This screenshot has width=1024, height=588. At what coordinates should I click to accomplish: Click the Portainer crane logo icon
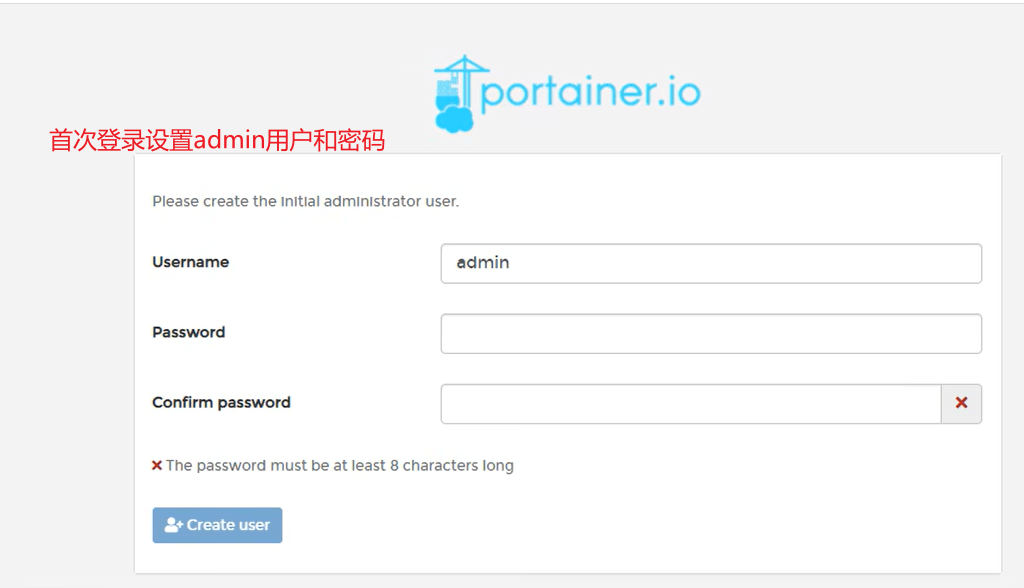coord(461,93)
